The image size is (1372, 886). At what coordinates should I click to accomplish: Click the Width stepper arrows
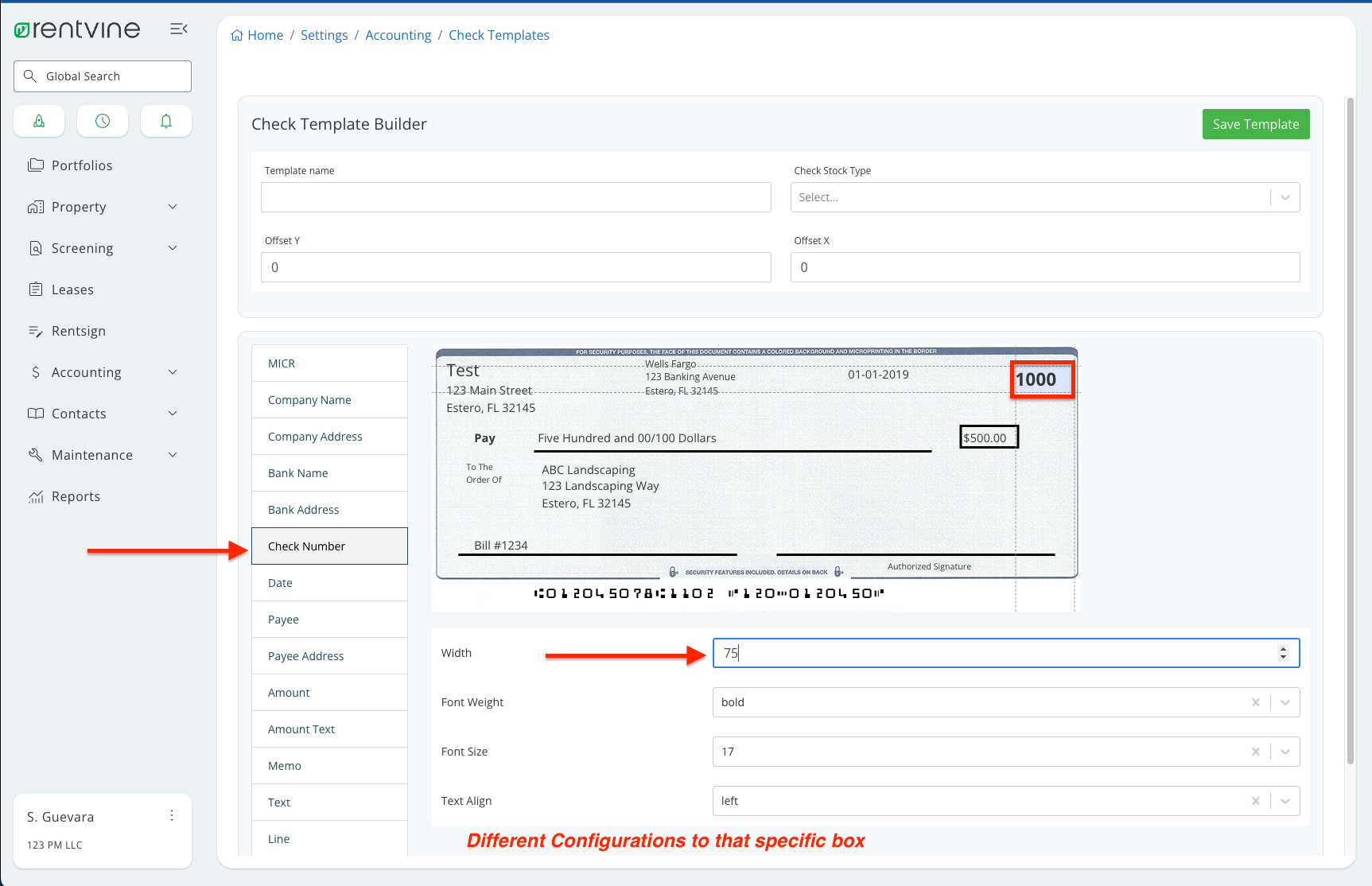tap(1283, 653)
